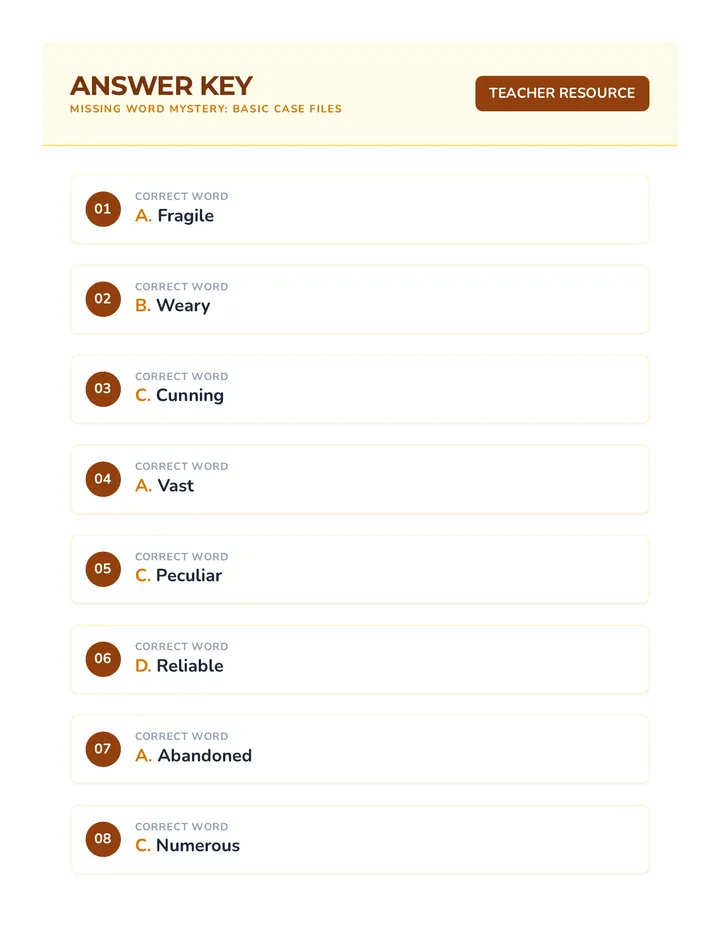The width and height of the screenshot is (720, 932).
Task: Select the answer A. Abandoned
Action: tap(193, 755)
